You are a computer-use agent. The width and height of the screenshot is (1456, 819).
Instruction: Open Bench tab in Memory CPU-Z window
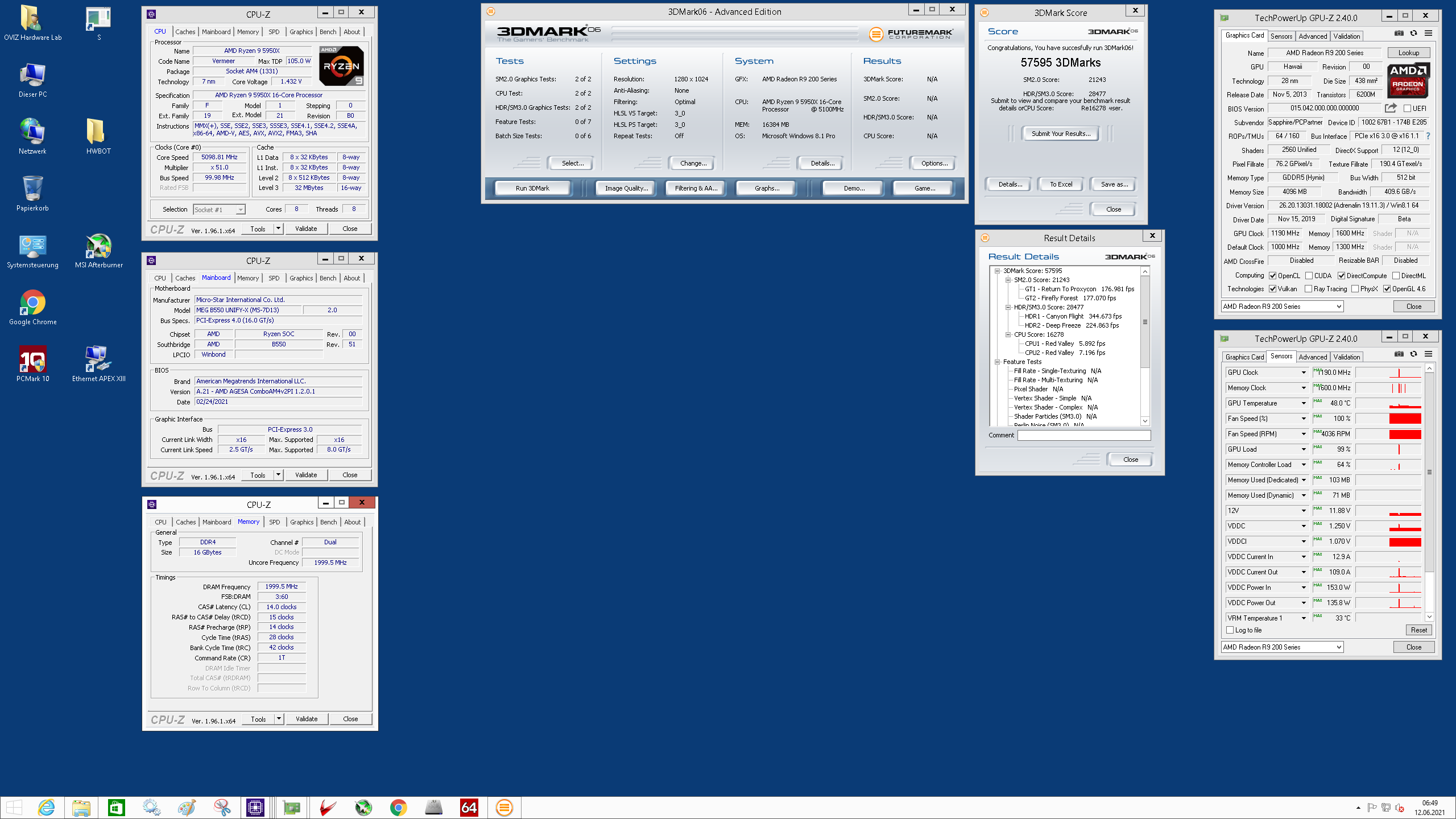click(328, 522)
